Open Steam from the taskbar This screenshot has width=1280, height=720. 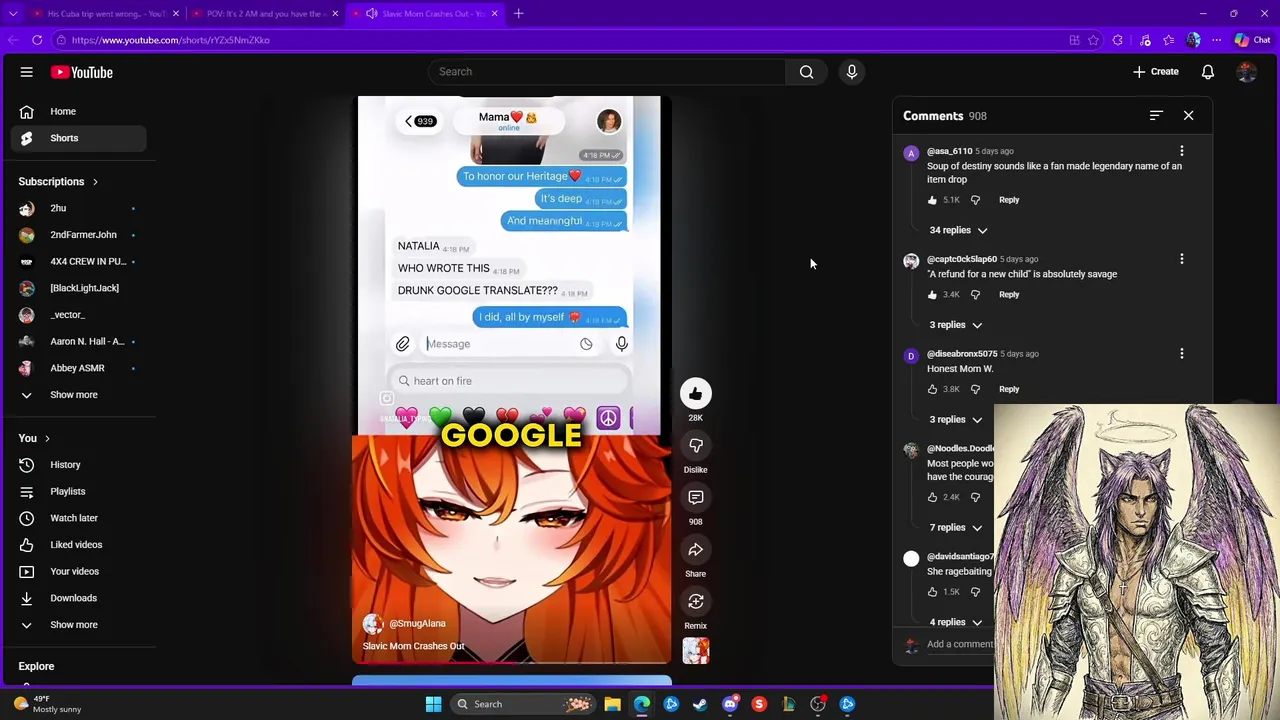[x=700, y=704]
